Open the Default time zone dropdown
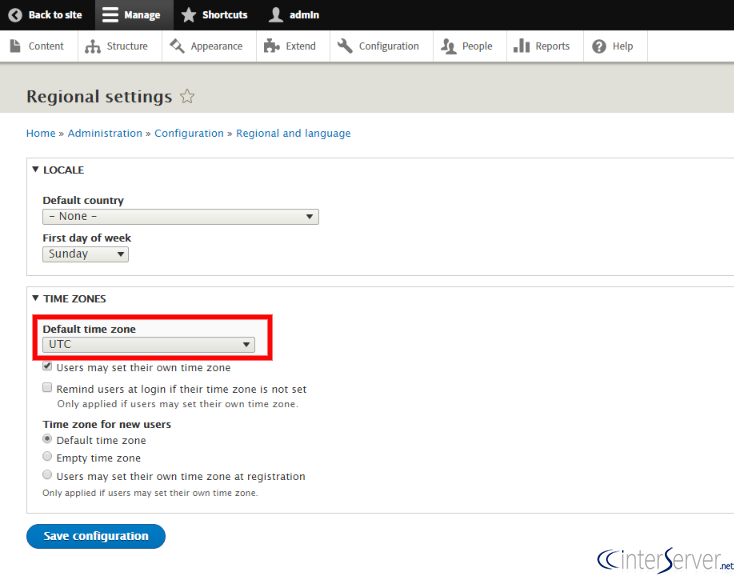734x576 pixels. coord(149,345)
